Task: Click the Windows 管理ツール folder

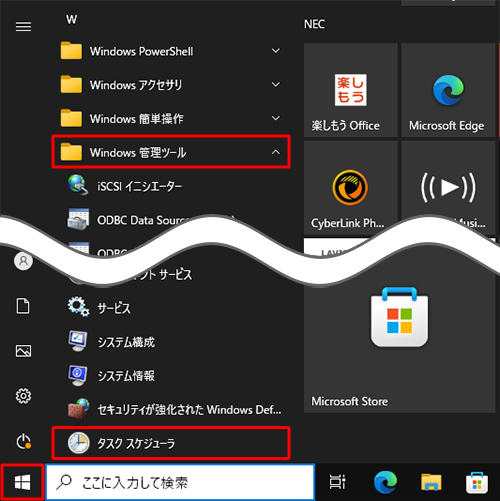Action: coord(171,152)
